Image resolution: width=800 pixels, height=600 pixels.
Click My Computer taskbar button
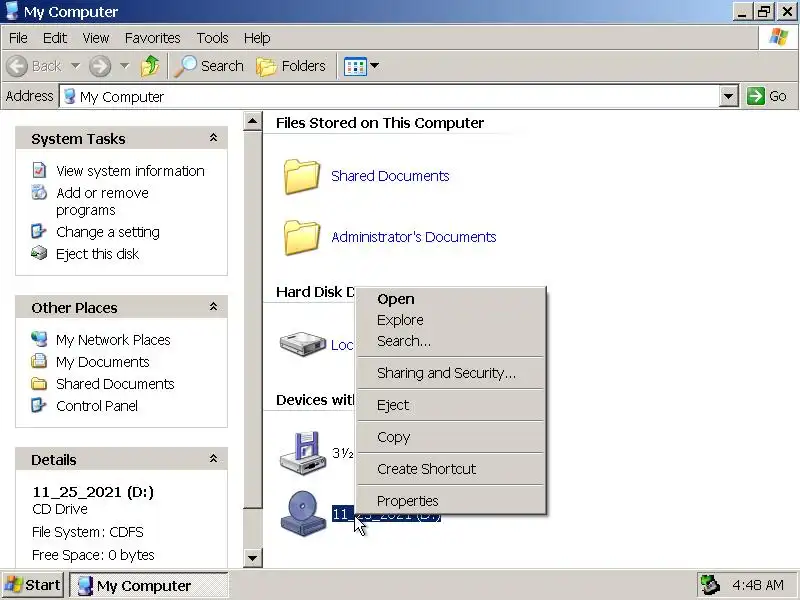coord(148,585)
